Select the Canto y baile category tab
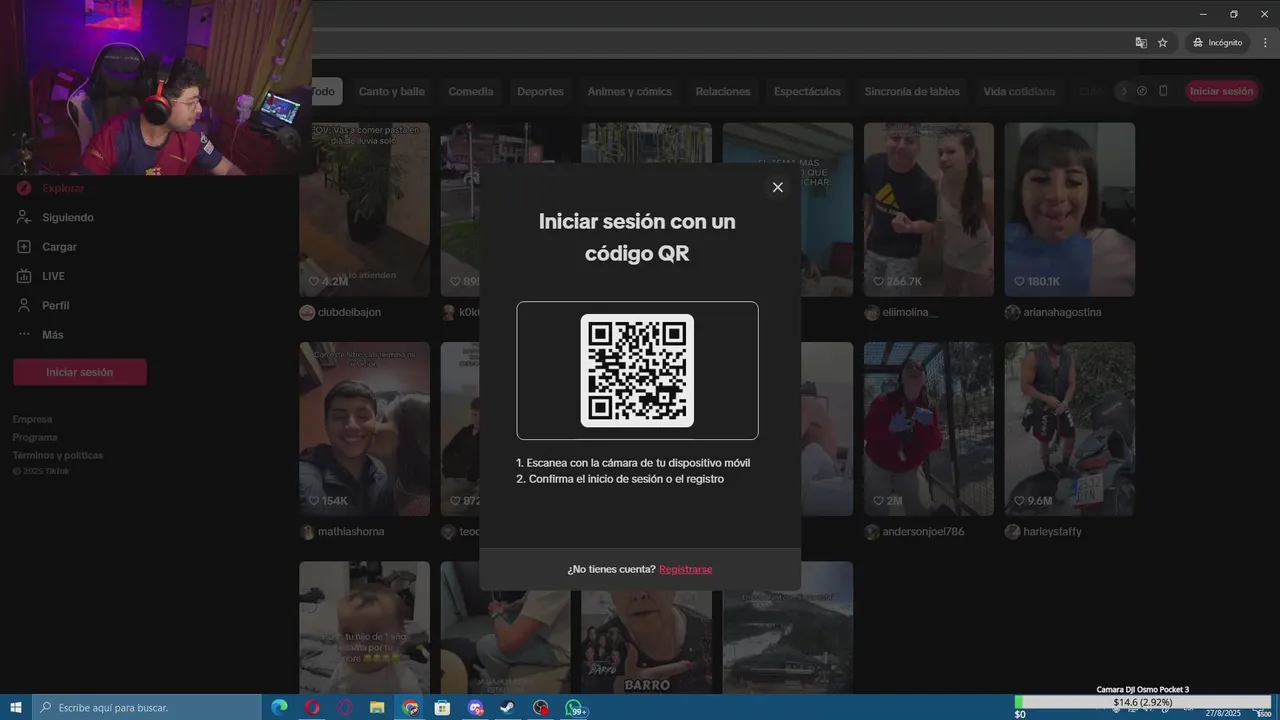This screenshot has width=1280, height=720. pos(392,91)
